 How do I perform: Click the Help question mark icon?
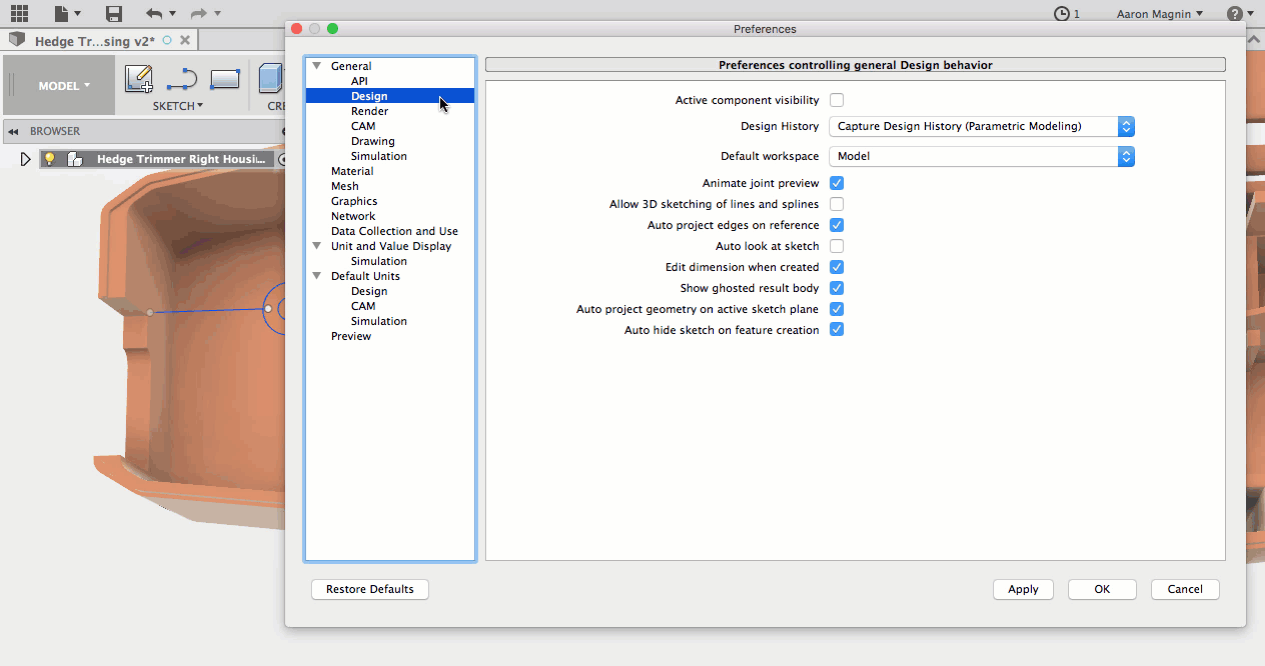tap(1235, 14)
